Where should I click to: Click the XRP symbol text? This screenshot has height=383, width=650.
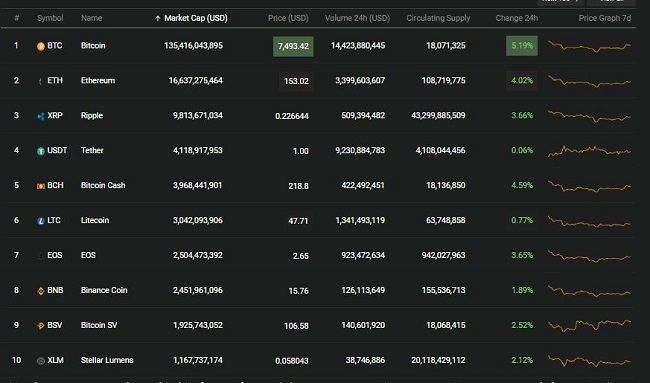coord(55,116)
